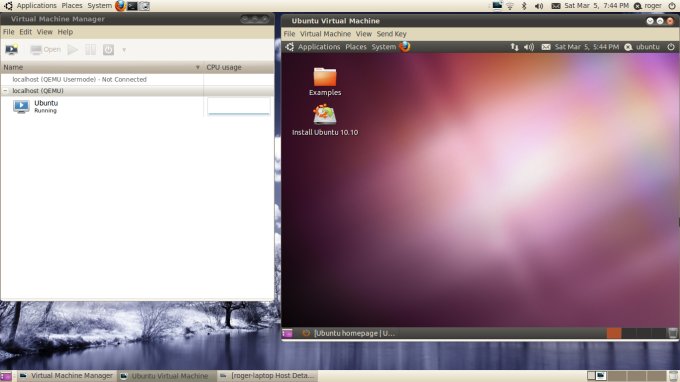Select the localhost (QEMU) connection row
680x382 pixels.
point(137,91)
